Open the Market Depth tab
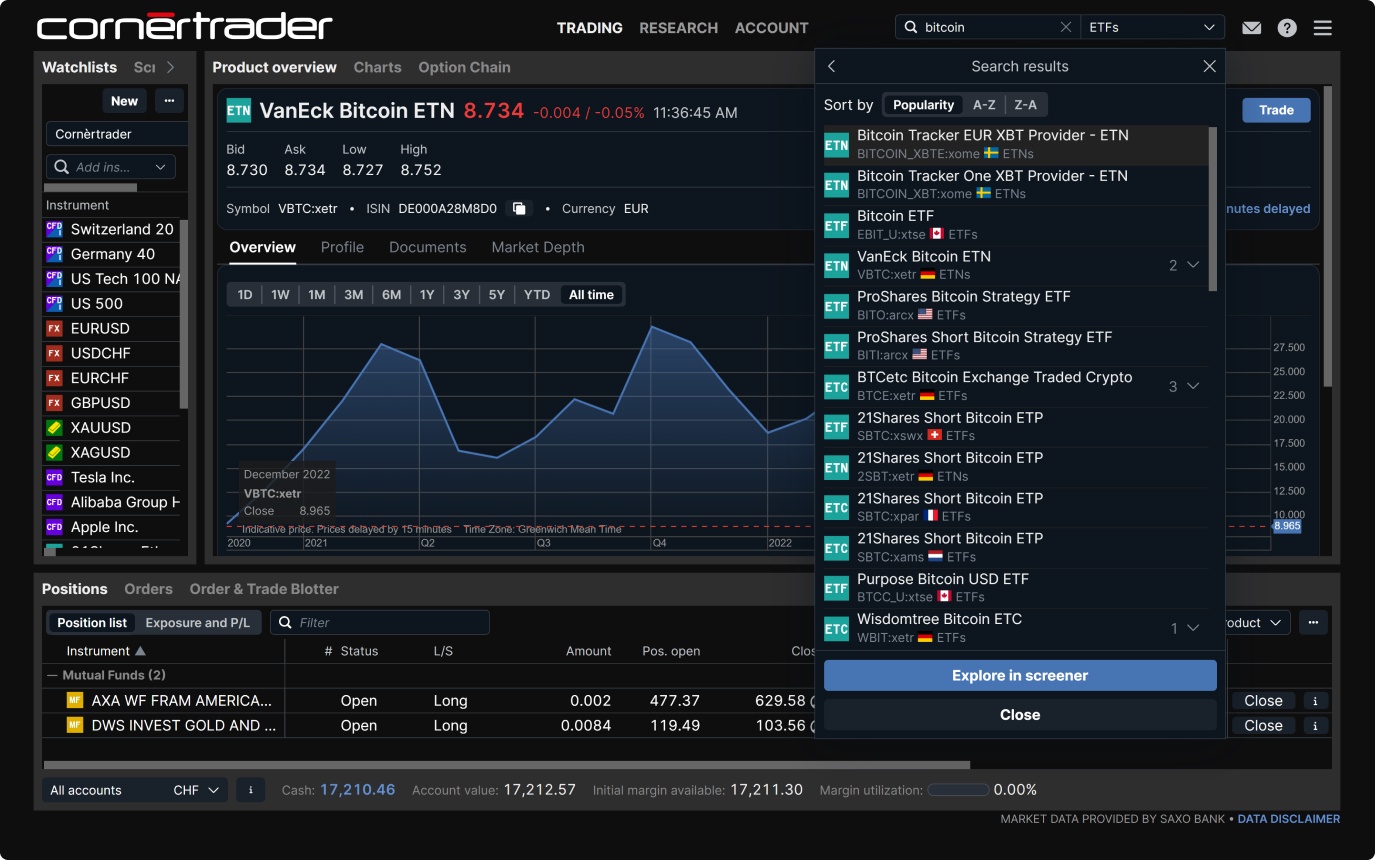Screen dimensions: 1375x860 538,247
